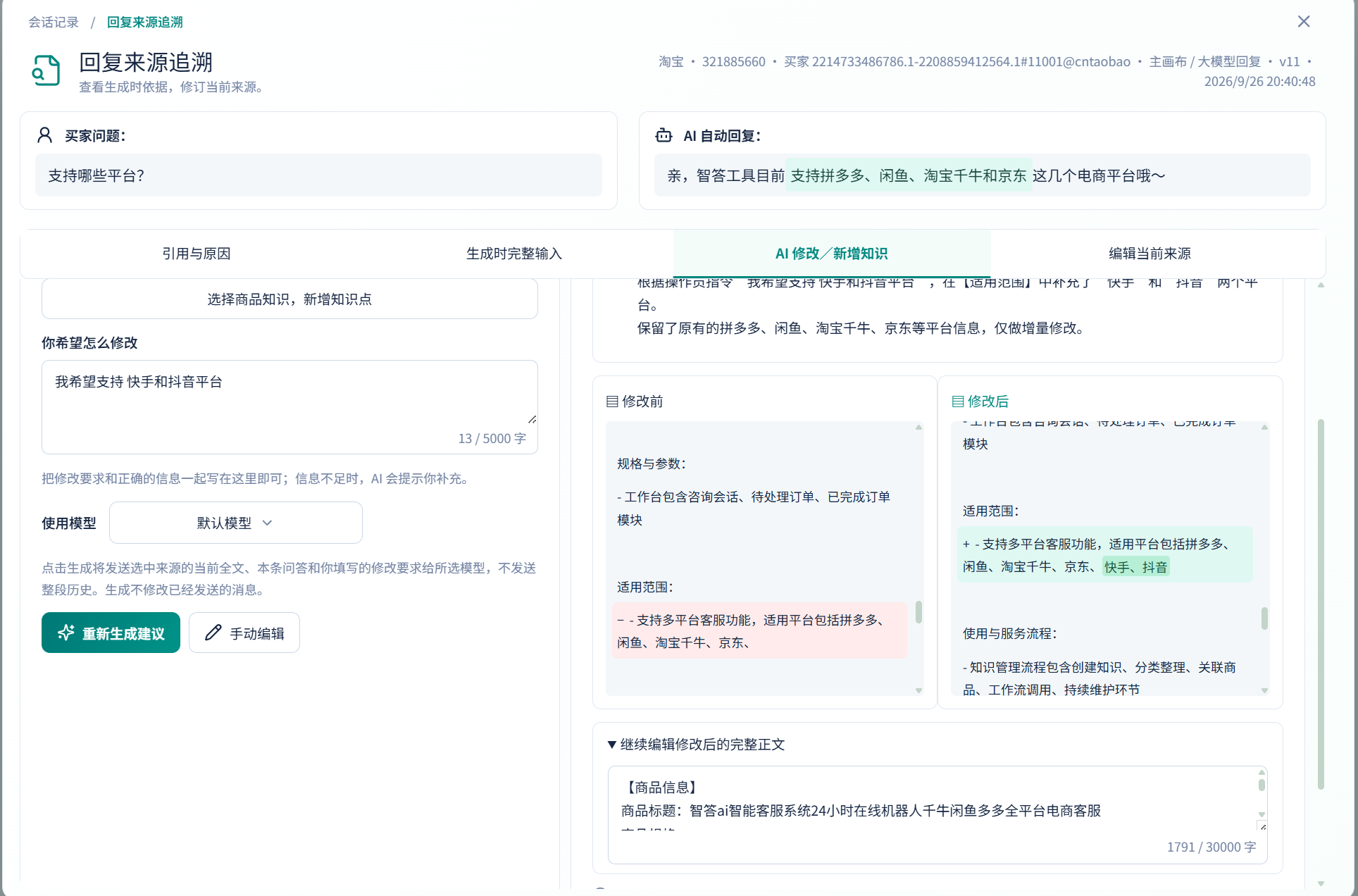Screen dimensions: 1358x896
Task: Click 选择商品知识，新增知识点 button
Action: [x=289, y=299]
